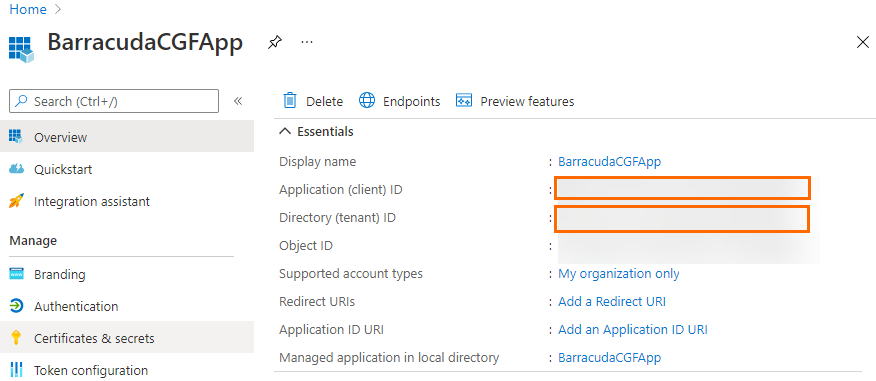Open Integration assistant
The width and height of the screenshot is (876, 381).
(x=92, y=201)
